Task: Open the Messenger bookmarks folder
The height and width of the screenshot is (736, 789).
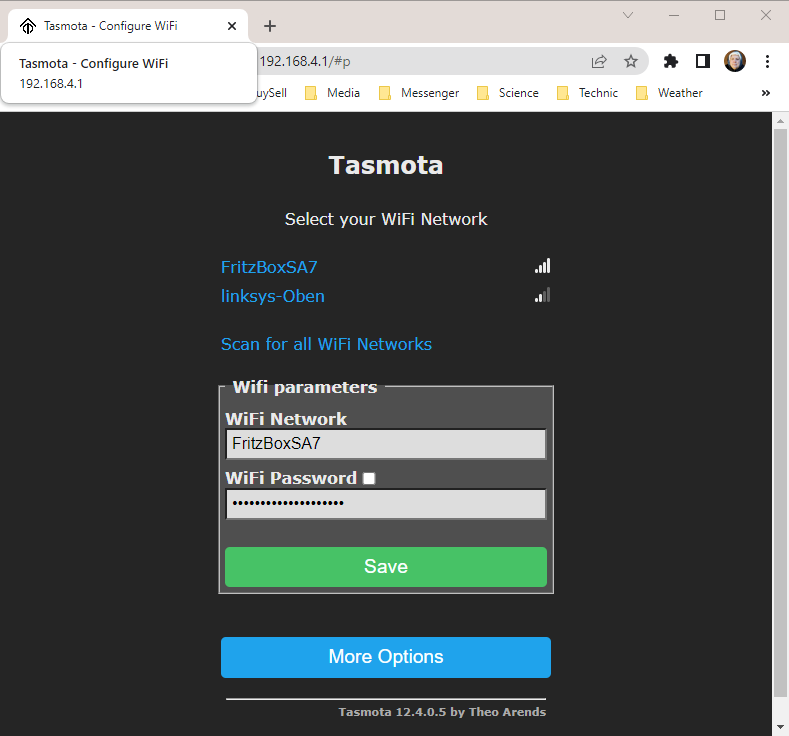Action: (419, 93)
